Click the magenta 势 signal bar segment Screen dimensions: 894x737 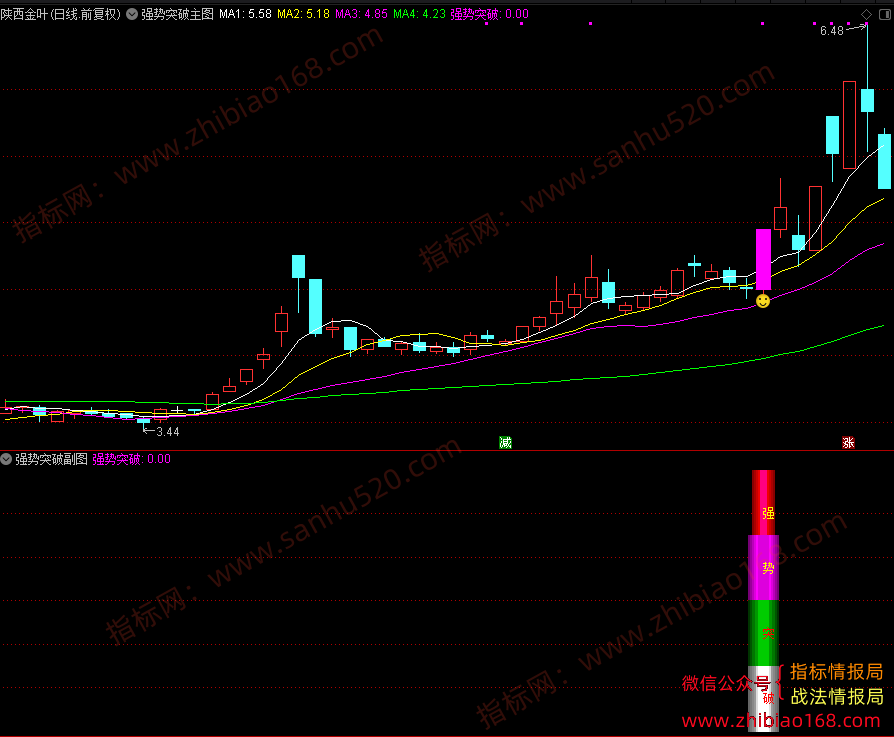[x=763, y=568]
